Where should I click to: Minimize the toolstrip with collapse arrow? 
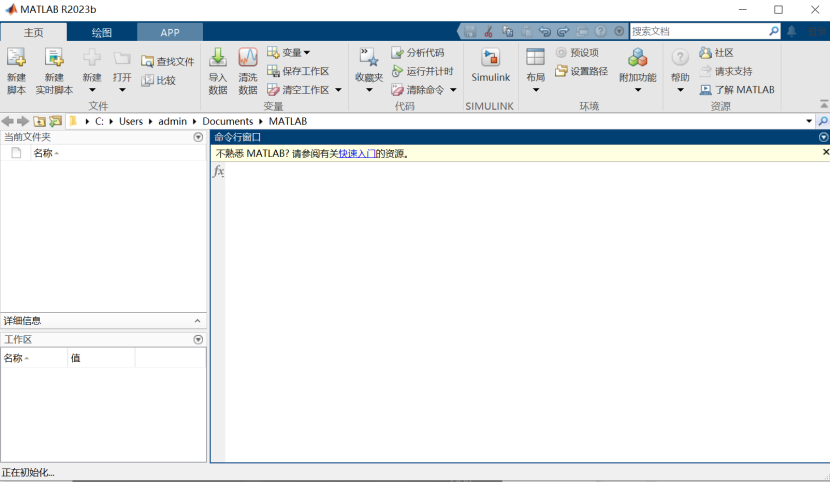[x=824, y=104]
